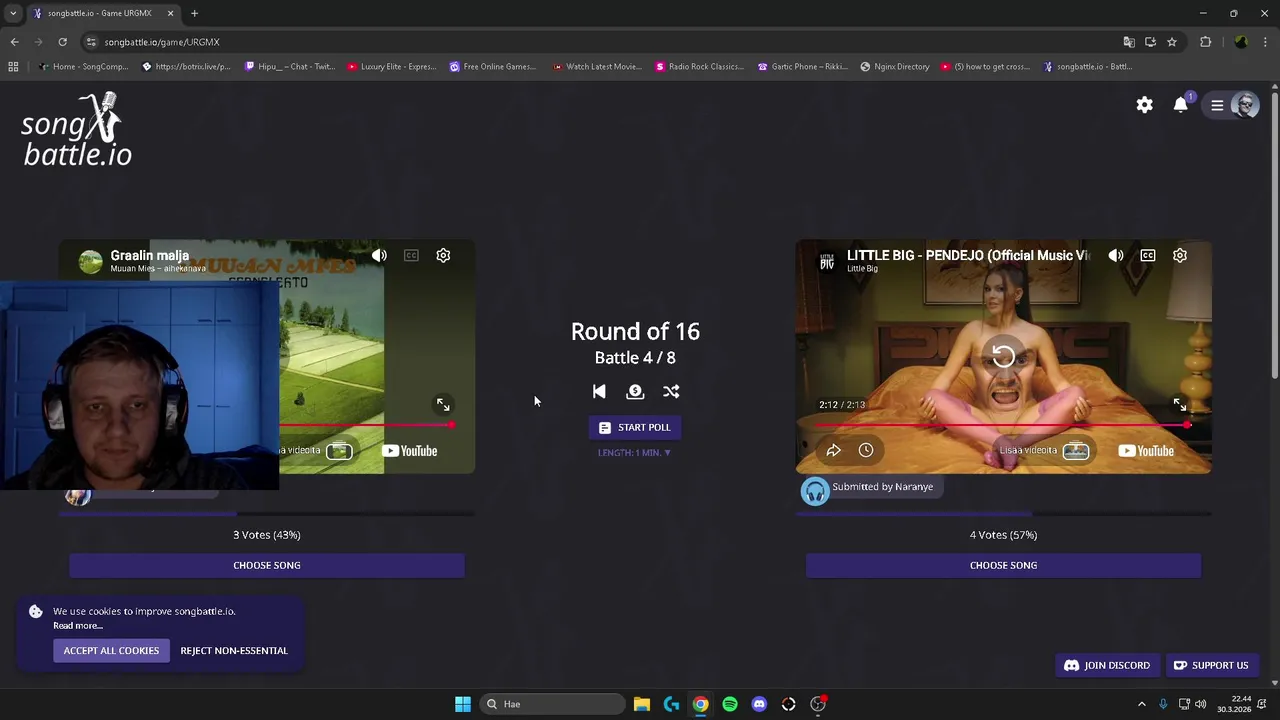Open Discord from the taskbar
Viewport: 1280px width, 720px height.
(759, 704)
